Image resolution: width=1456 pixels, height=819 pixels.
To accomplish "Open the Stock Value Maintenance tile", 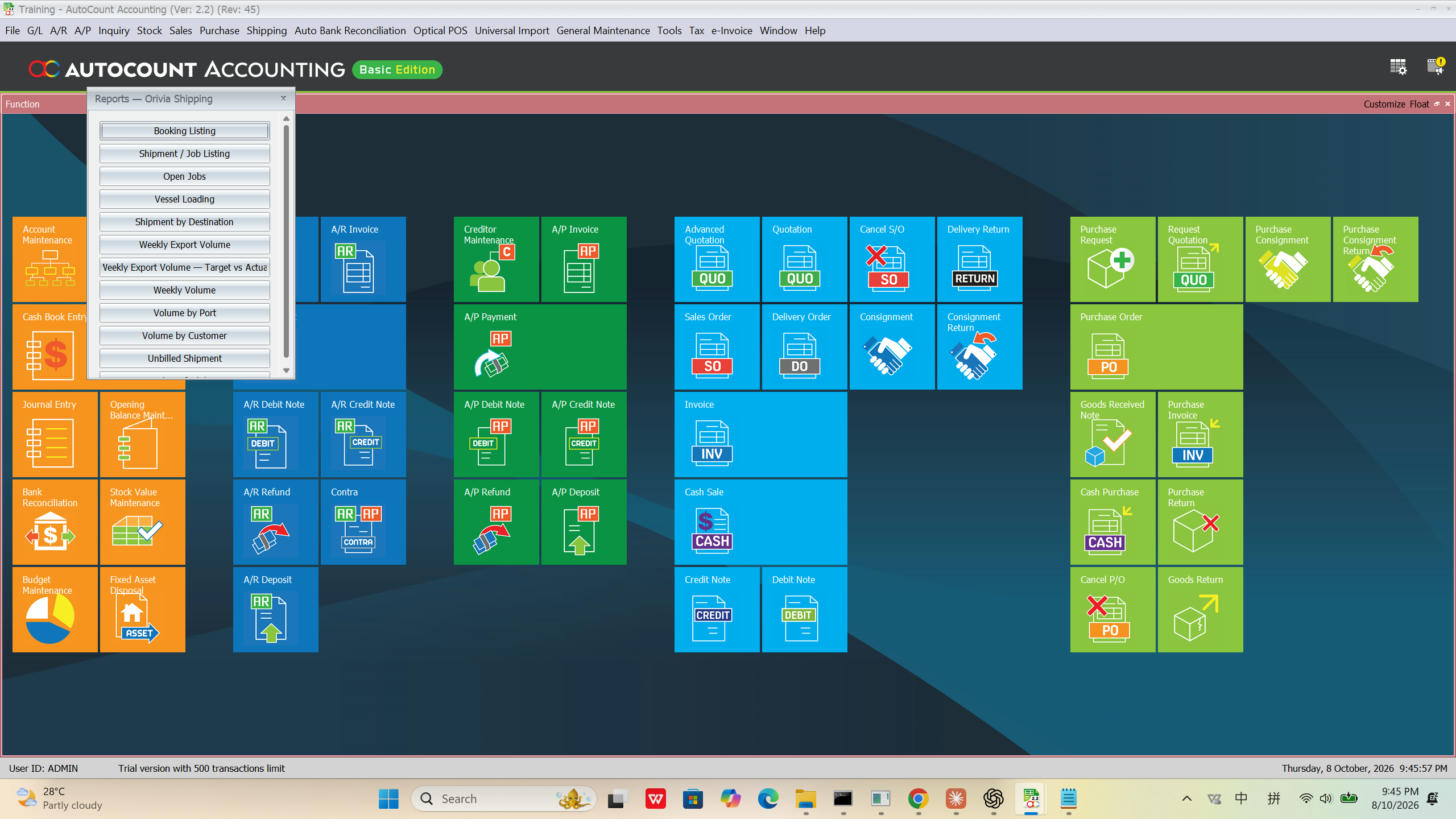I will click(143, 521).
